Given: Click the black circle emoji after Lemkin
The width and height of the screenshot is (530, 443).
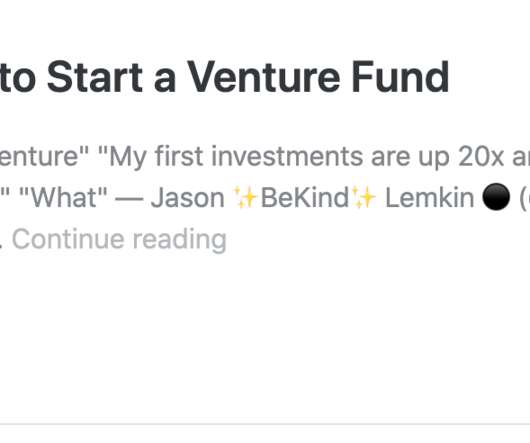Looking at the screenshot, I should (x=496, y=198).
